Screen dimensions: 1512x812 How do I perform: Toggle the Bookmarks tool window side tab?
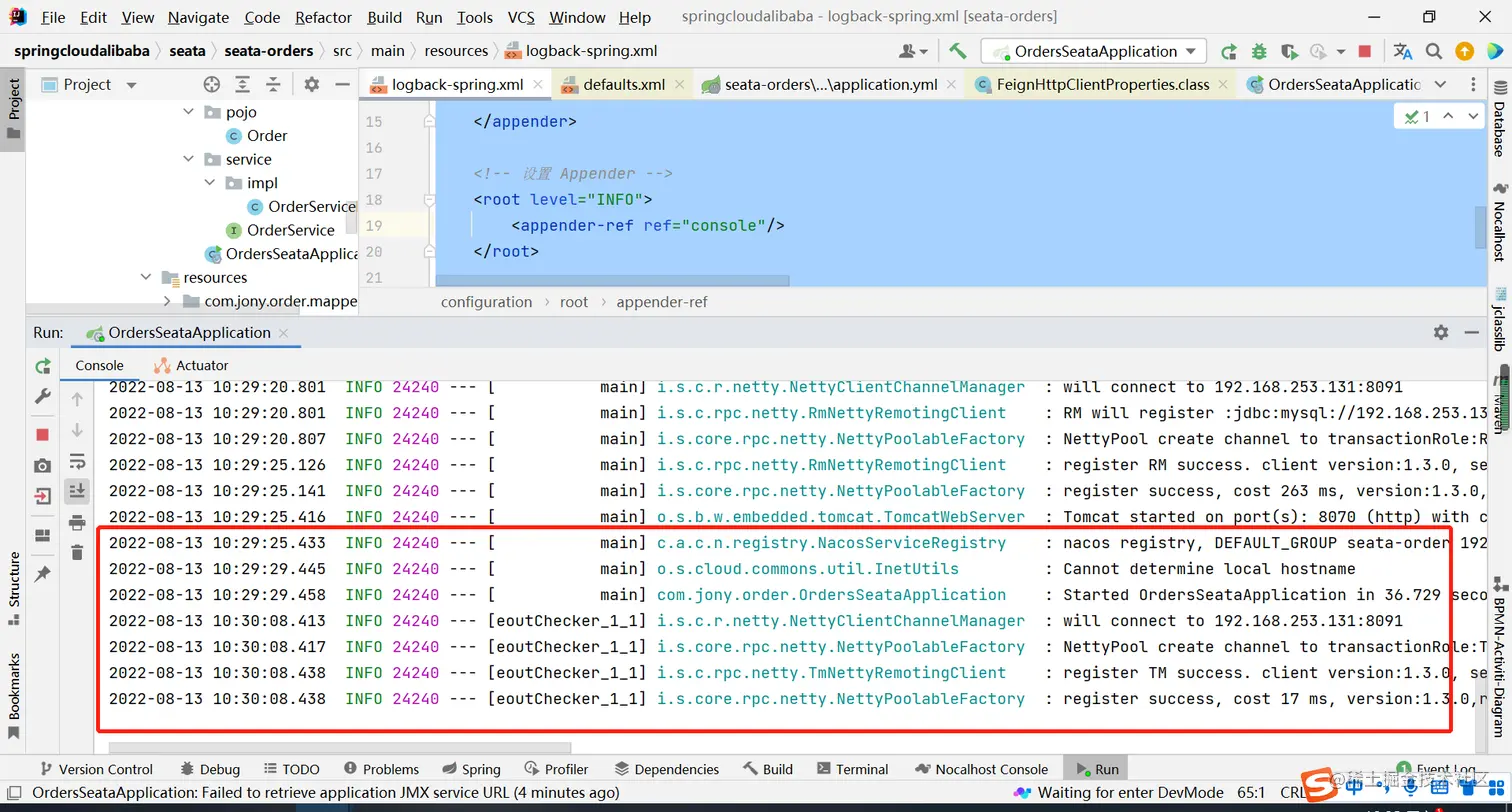[x=13, y=696]
